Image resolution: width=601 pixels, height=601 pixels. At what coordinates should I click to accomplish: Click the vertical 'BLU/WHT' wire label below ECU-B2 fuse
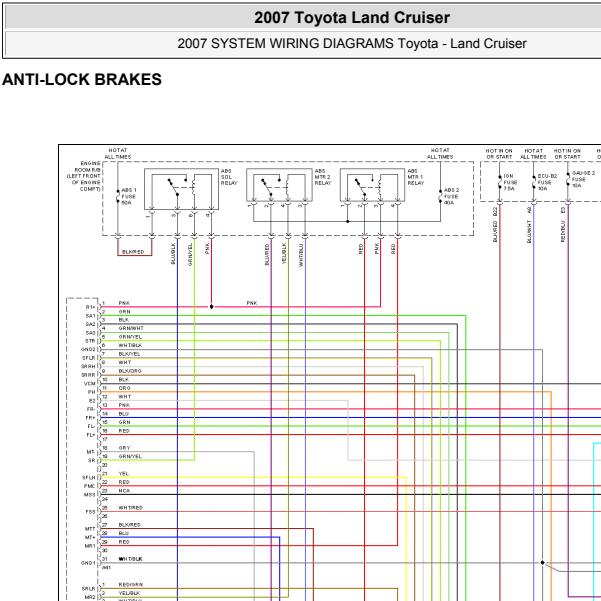point(529,231)
